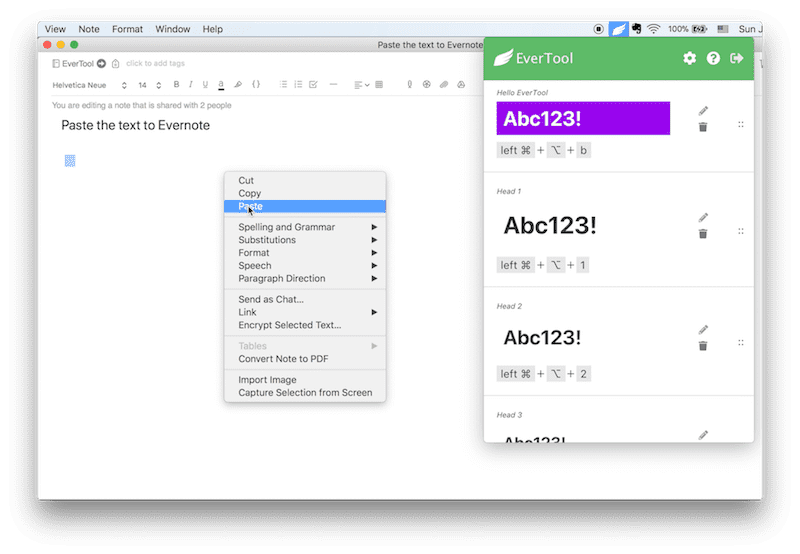Grab the Head 1 reorder handle
The height and width of the screenshot is (554, 800).
click(x=741, y=231)
